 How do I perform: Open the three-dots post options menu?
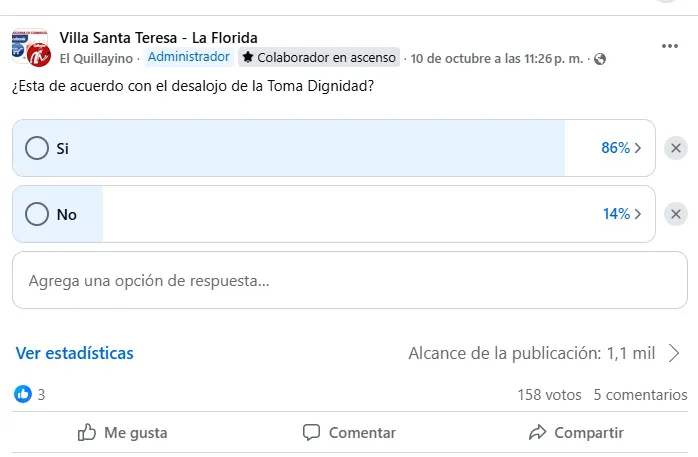click(x=670, y=46)
